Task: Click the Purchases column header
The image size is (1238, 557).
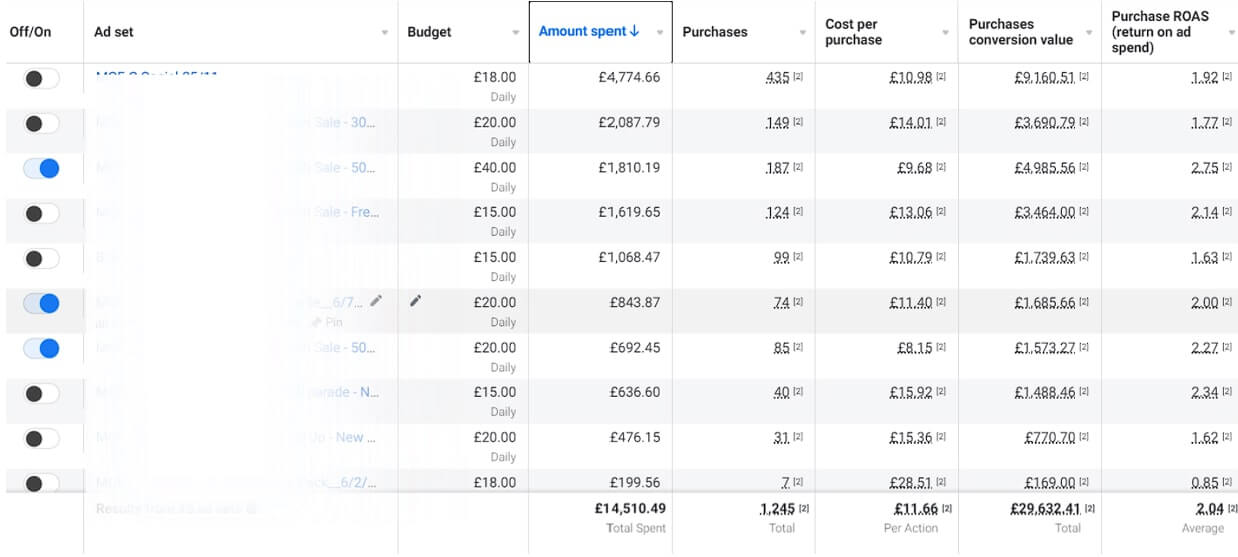Action: [x=715, y=32]
